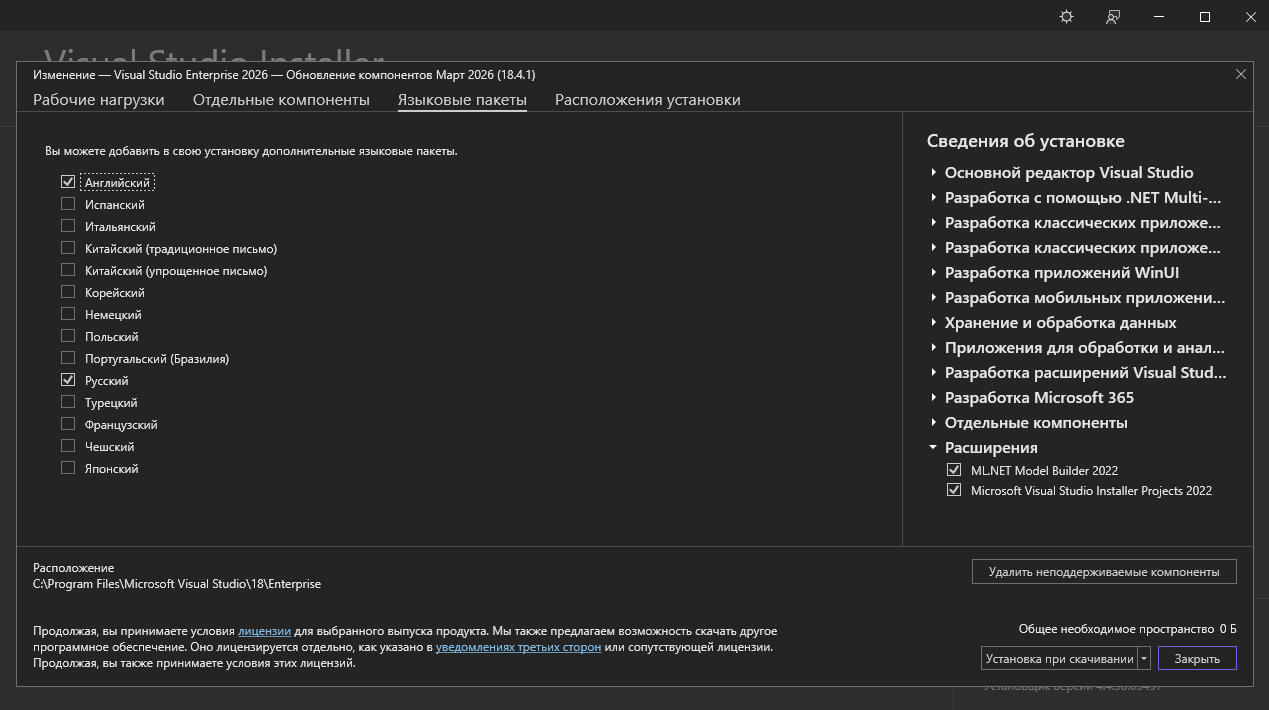Collapse the Расширения section
The width and height of the screenshot is (1269, 710).
[x=934, y=448]
